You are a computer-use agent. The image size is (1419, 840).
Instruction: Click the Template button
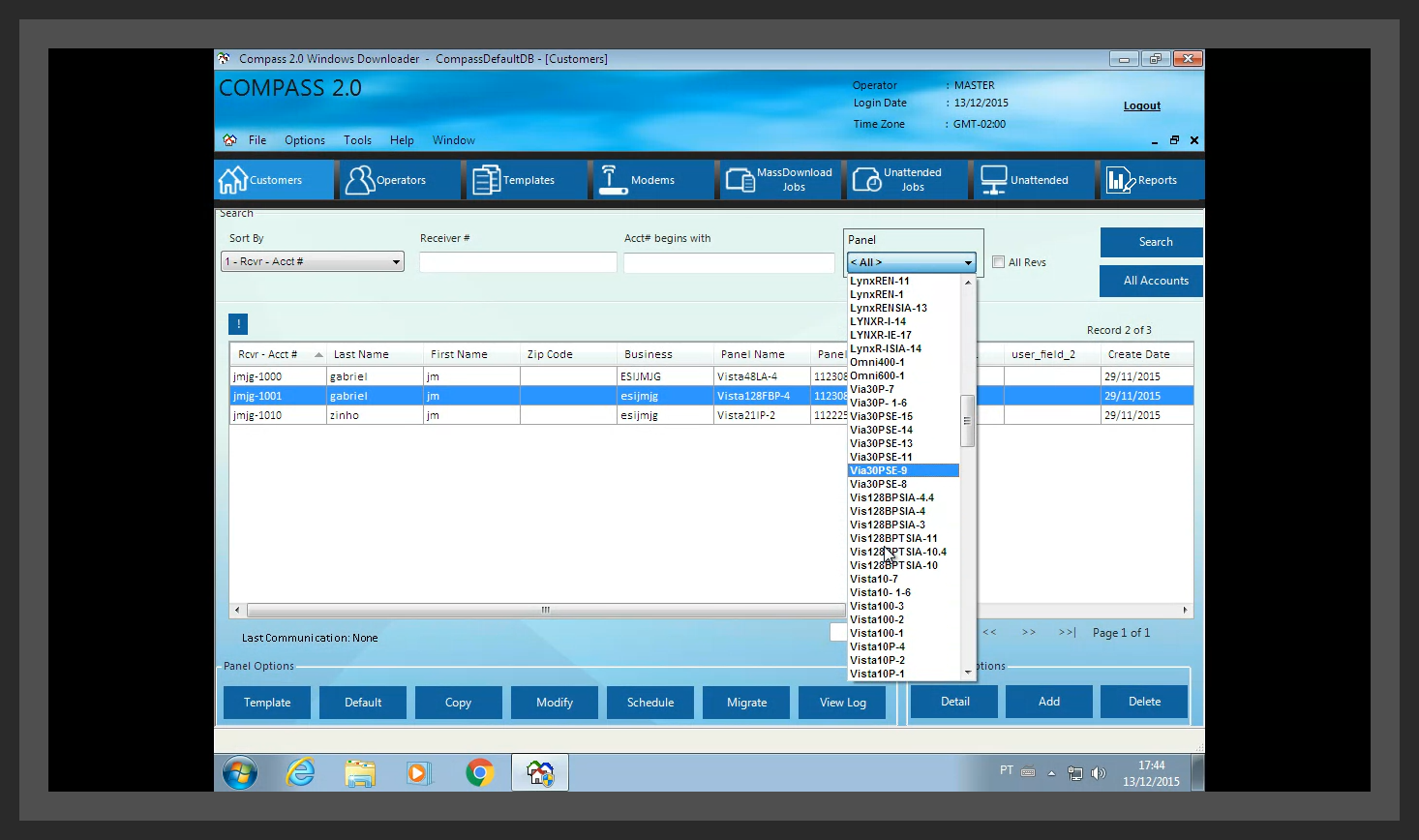tap(267, 703)
